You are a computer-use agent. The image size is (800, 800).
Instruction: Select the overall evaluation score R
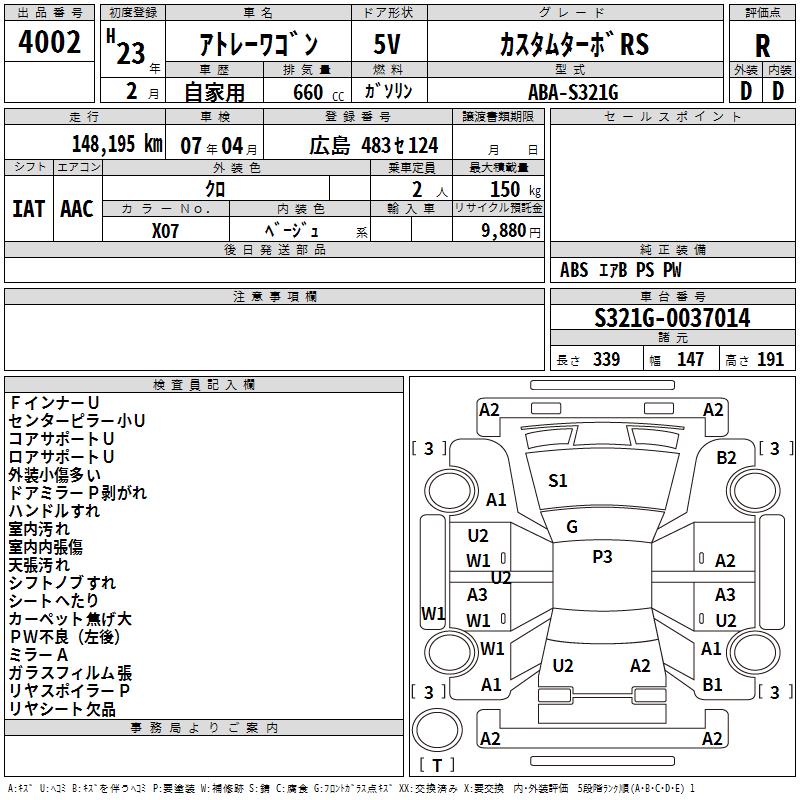click(762, 46)
